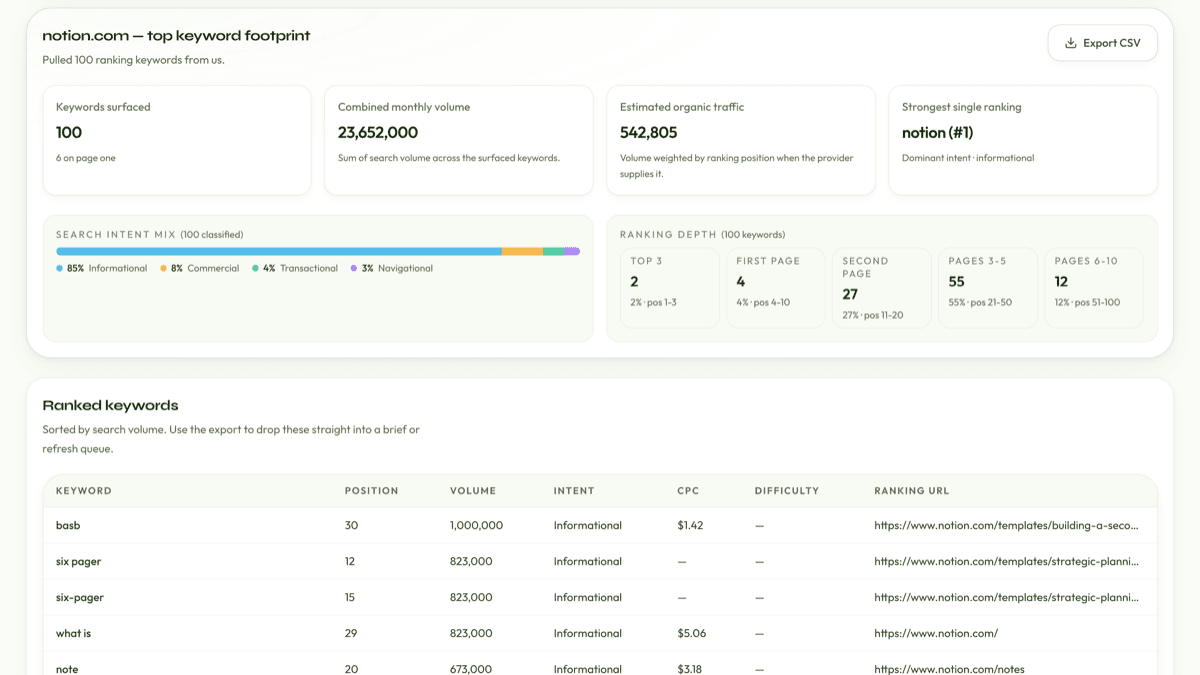Image resolution: width=1200 pixels, height=675 pixels.
Task: Open the https://www.notion.com/ ranking URL
Action: [x=936, y=633]
